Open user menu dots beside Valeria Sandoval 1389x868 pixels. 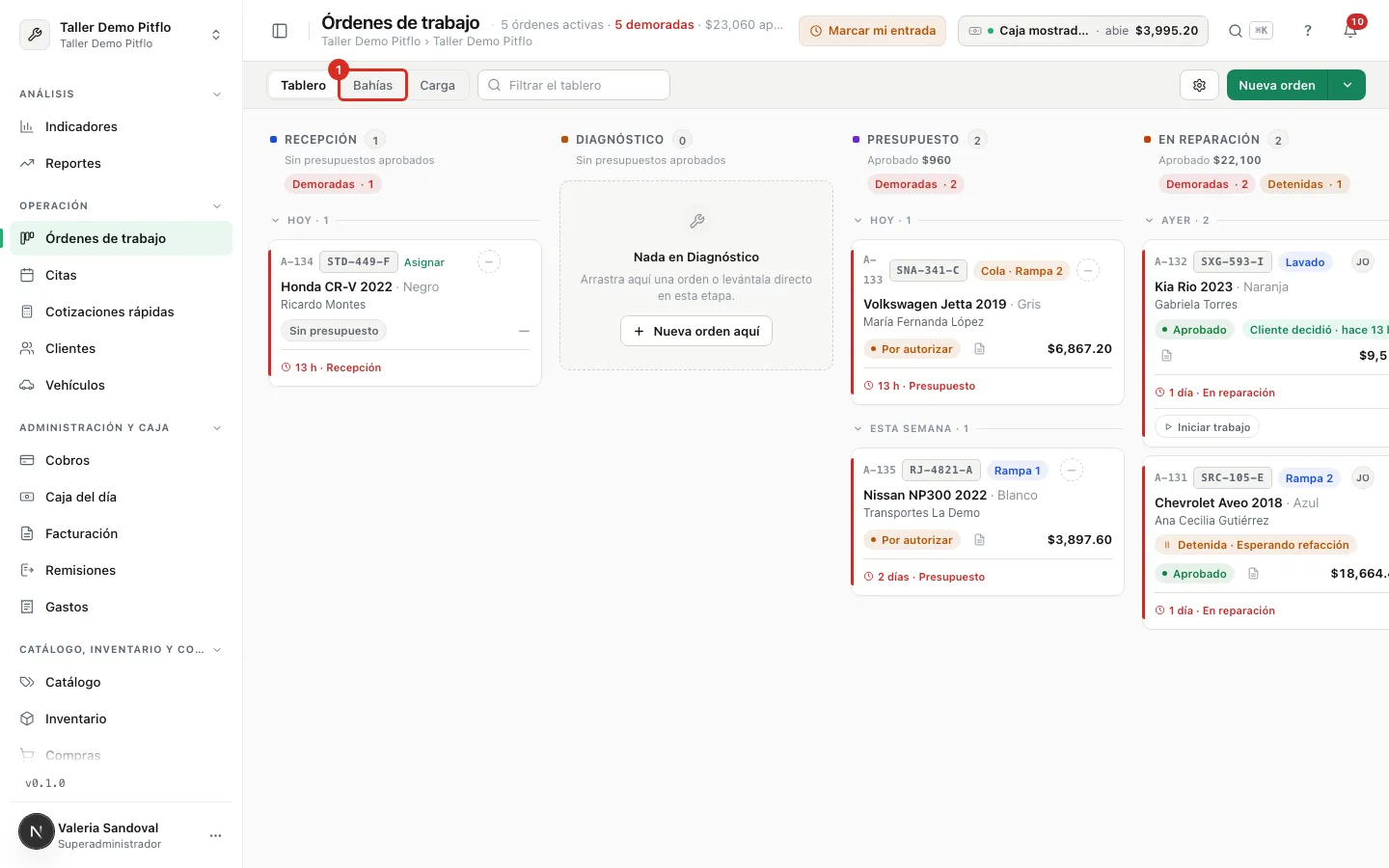tap(215, 835)
